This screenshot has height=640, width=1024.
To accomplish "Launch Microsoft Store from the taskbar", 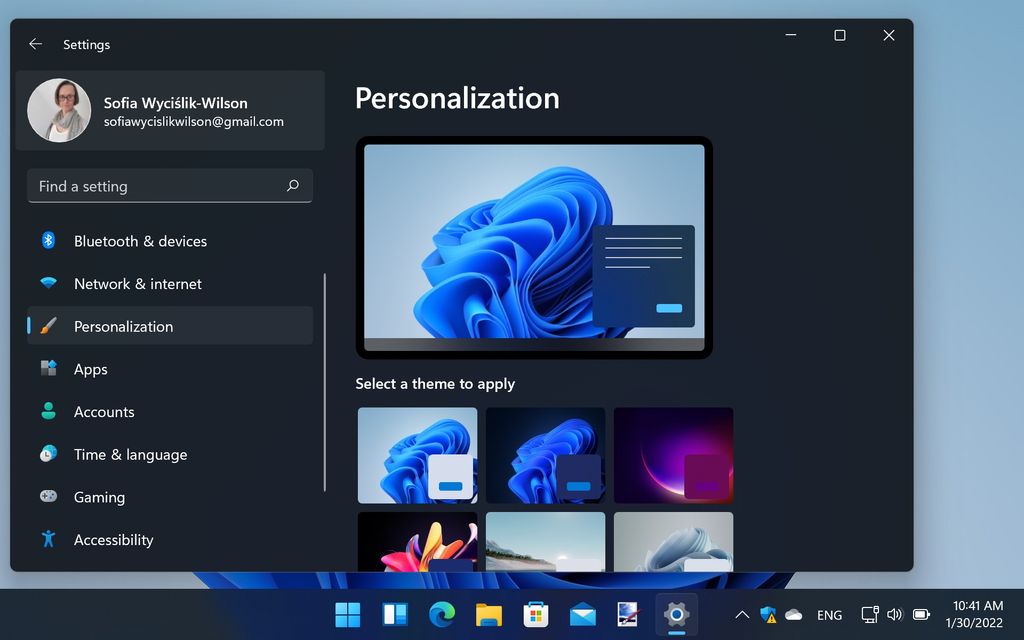I will click(x=535, y=615).
